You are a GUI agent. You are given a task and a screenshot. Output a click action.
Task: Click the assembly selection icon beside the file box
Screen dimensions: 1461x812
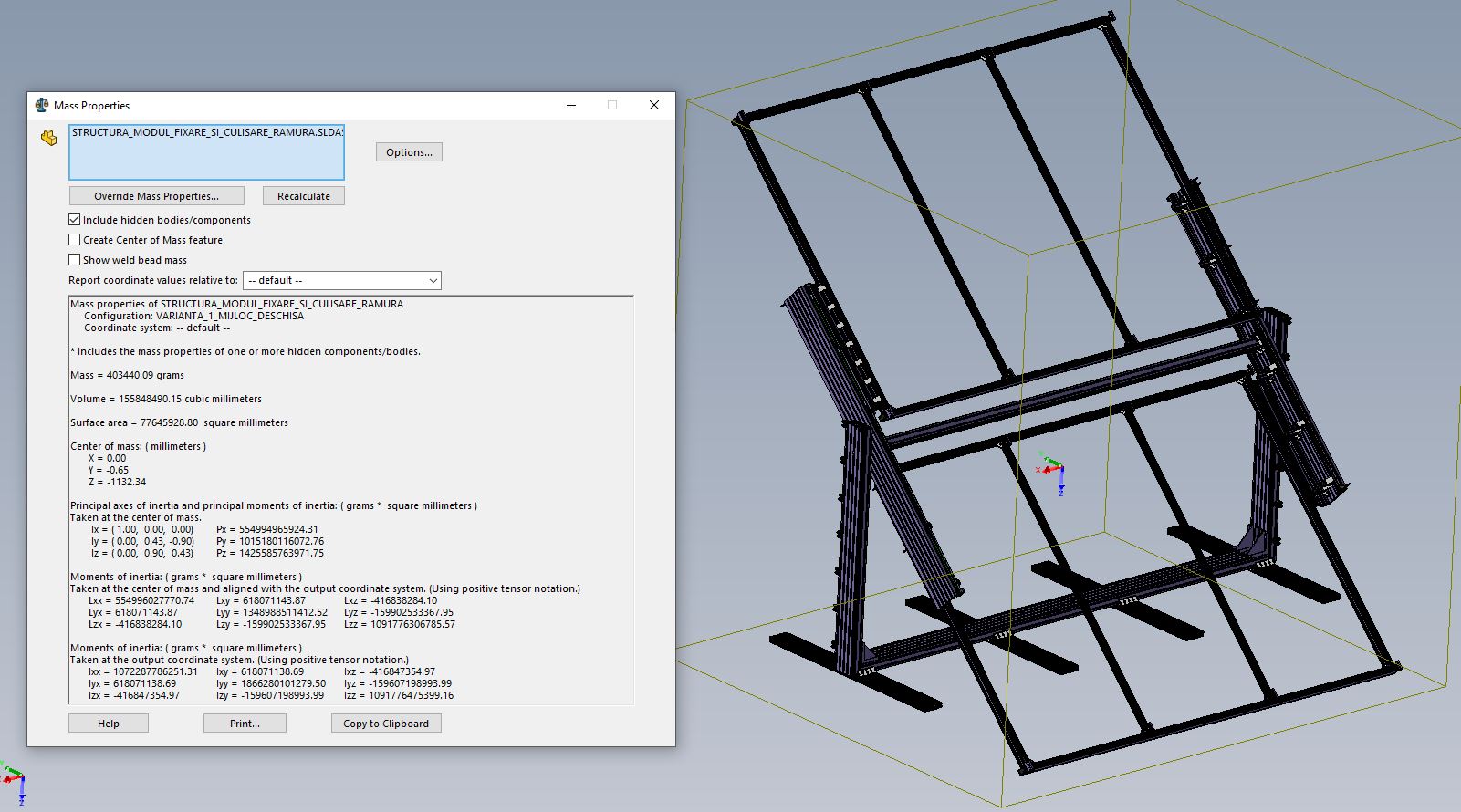click(49, 138)
